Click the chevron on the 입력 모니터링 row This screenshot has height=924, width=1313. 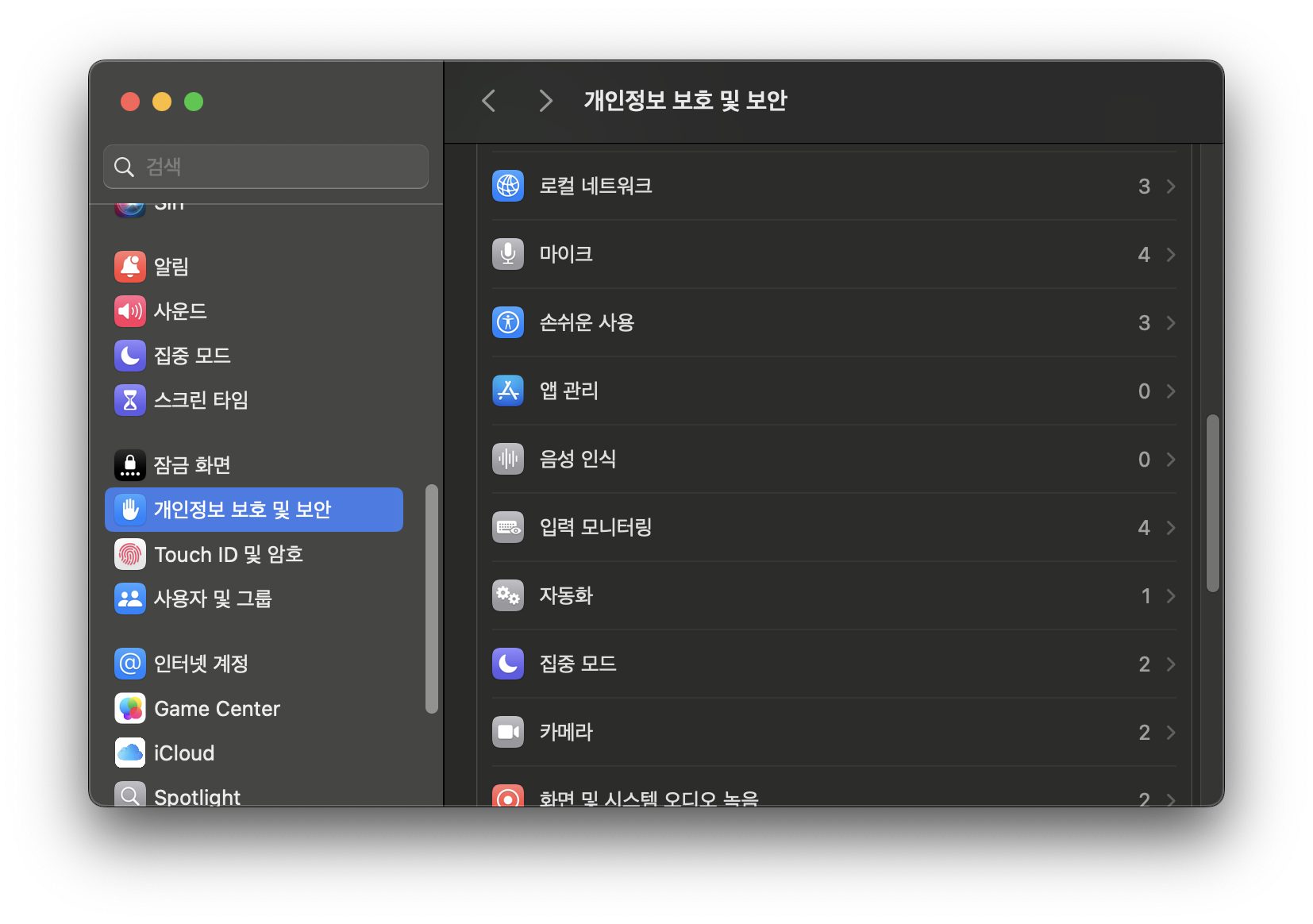tap(1171, 527)
